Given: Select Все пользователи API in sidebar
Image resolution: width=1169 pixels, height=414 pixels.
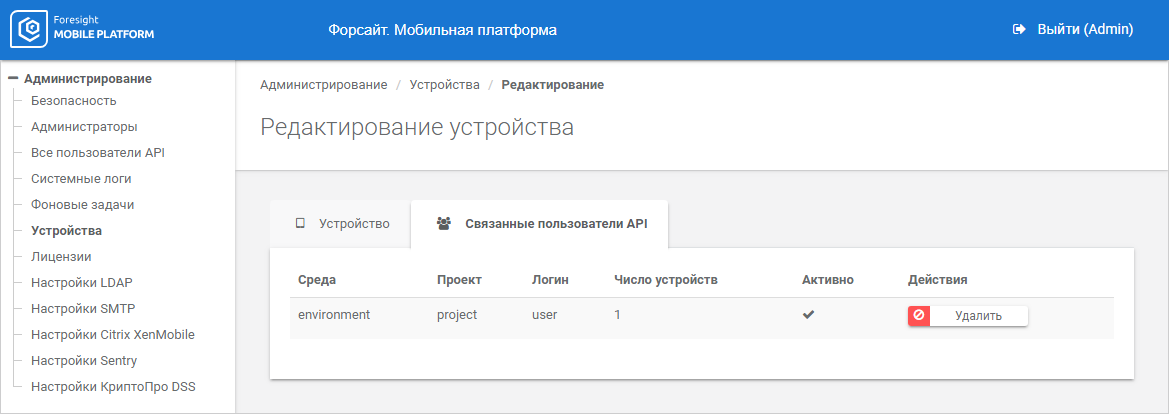Looking at the screenshot, I should pyautogui.click(x=97, y=153).
